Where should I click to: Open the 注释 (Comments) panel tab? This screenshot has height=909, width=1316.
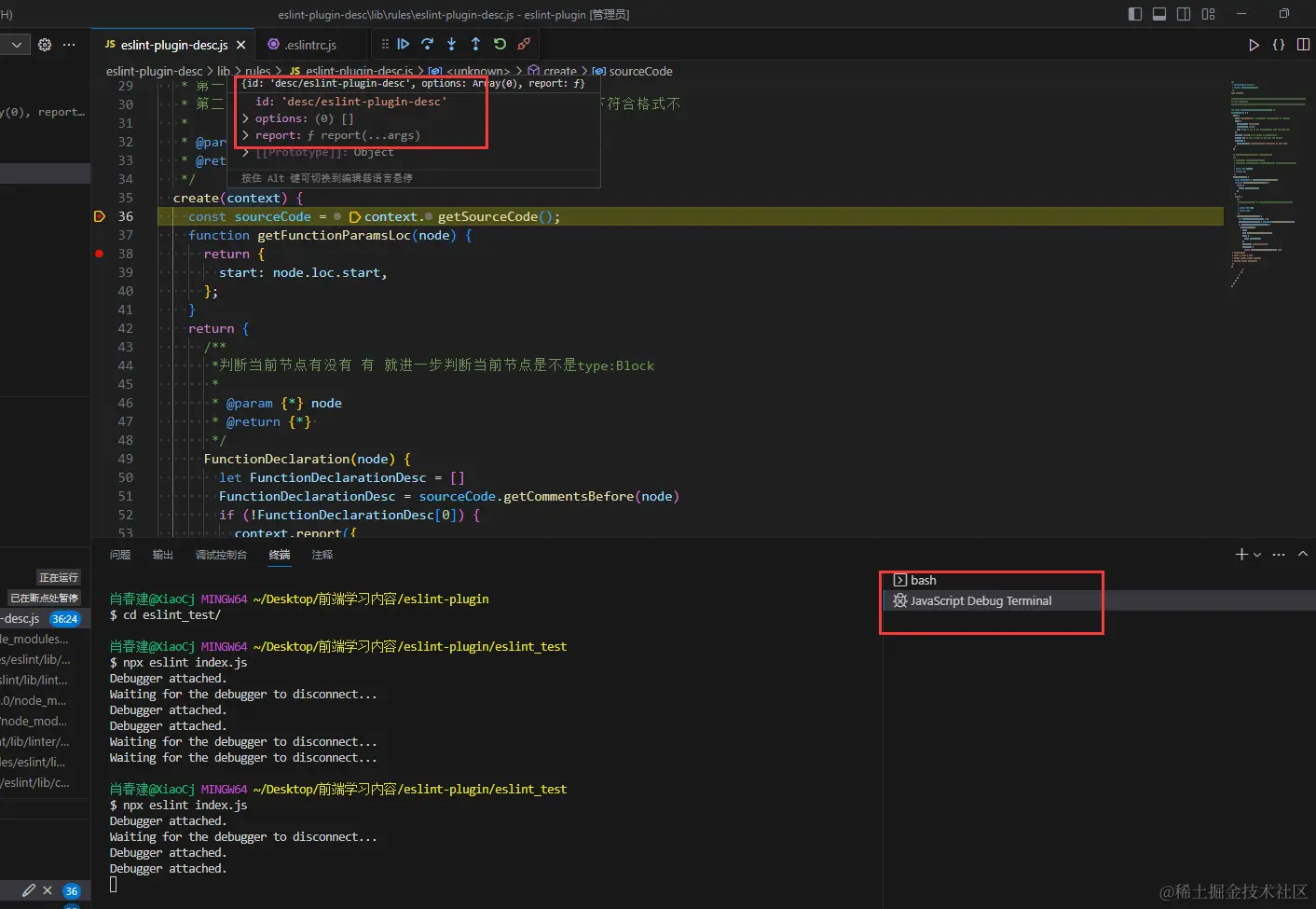tap(322, 555)
